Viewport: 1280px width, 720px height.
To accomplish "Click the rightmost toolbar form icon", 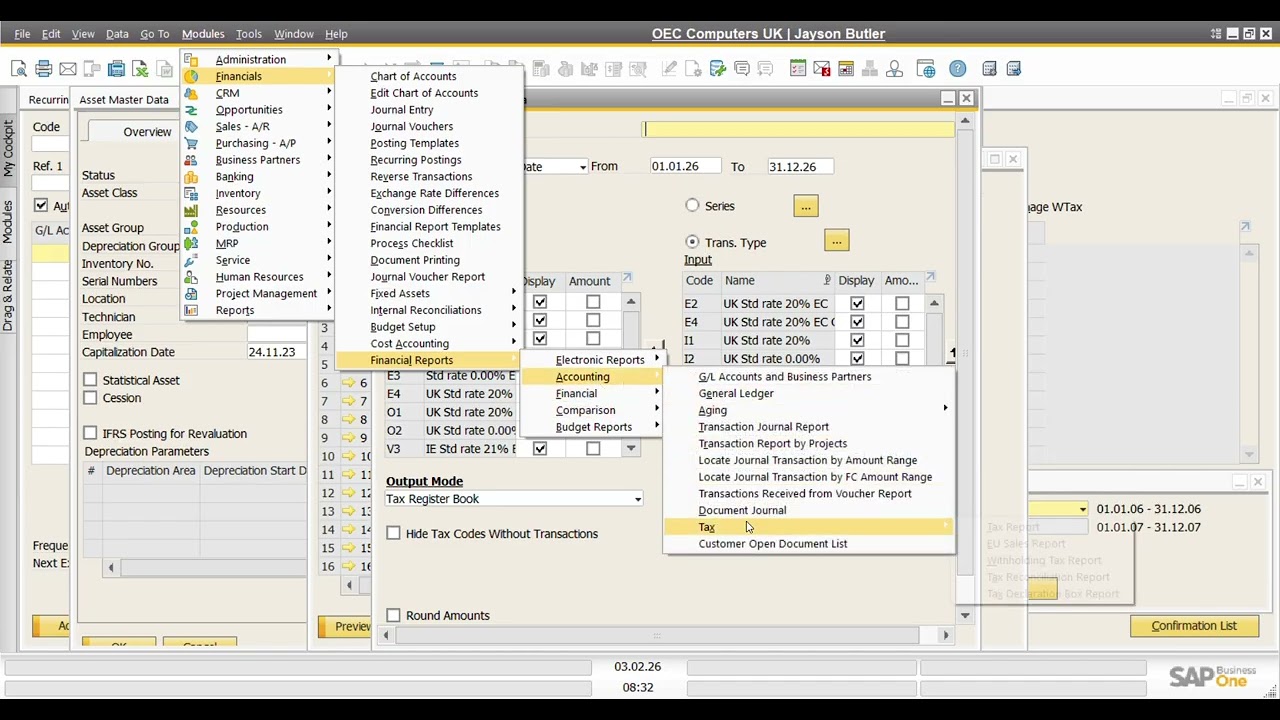I will click(x=1014, y=69).
